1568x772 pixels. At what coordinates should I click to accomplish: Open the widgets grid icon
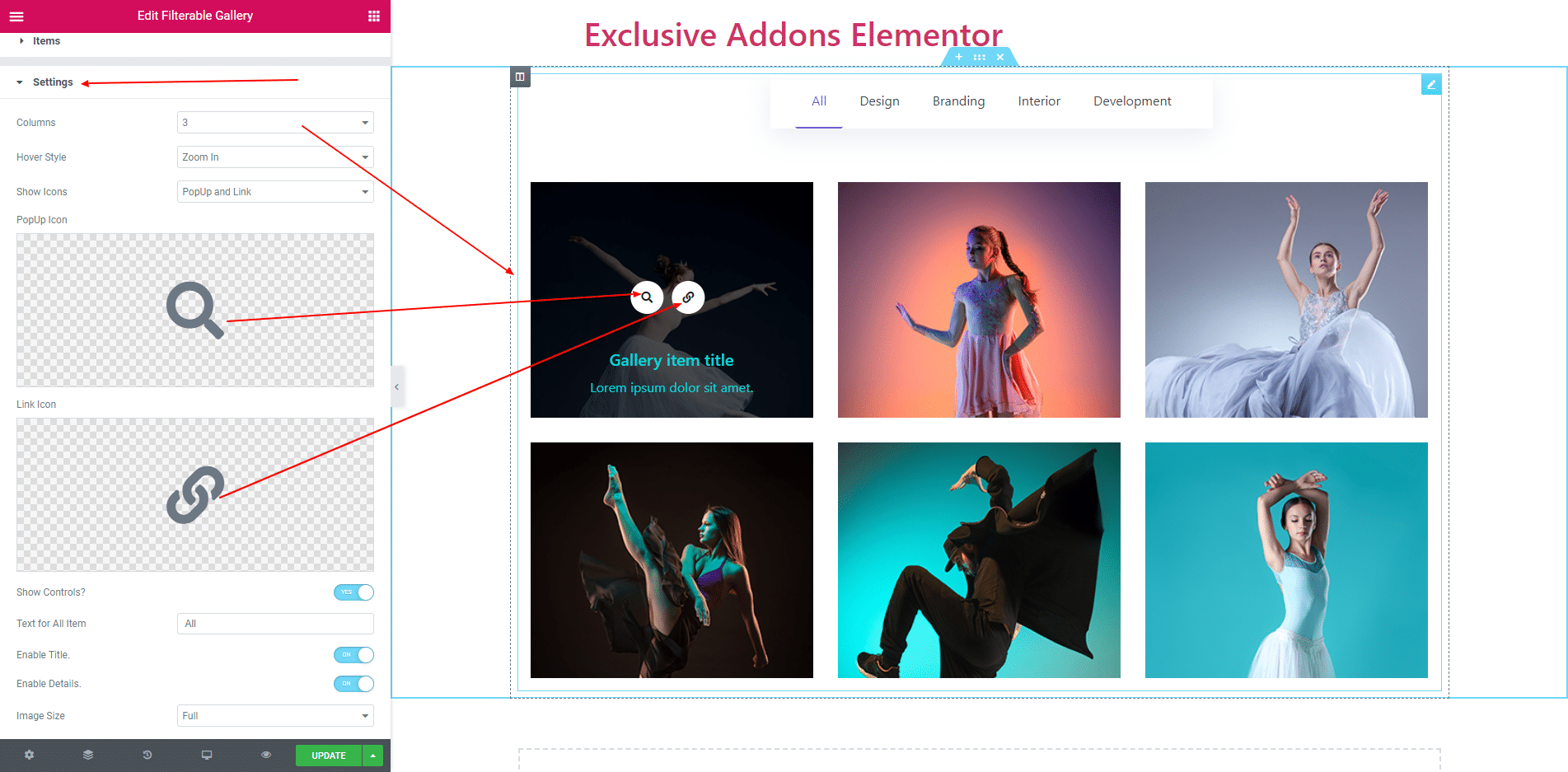tap(373, 16)
